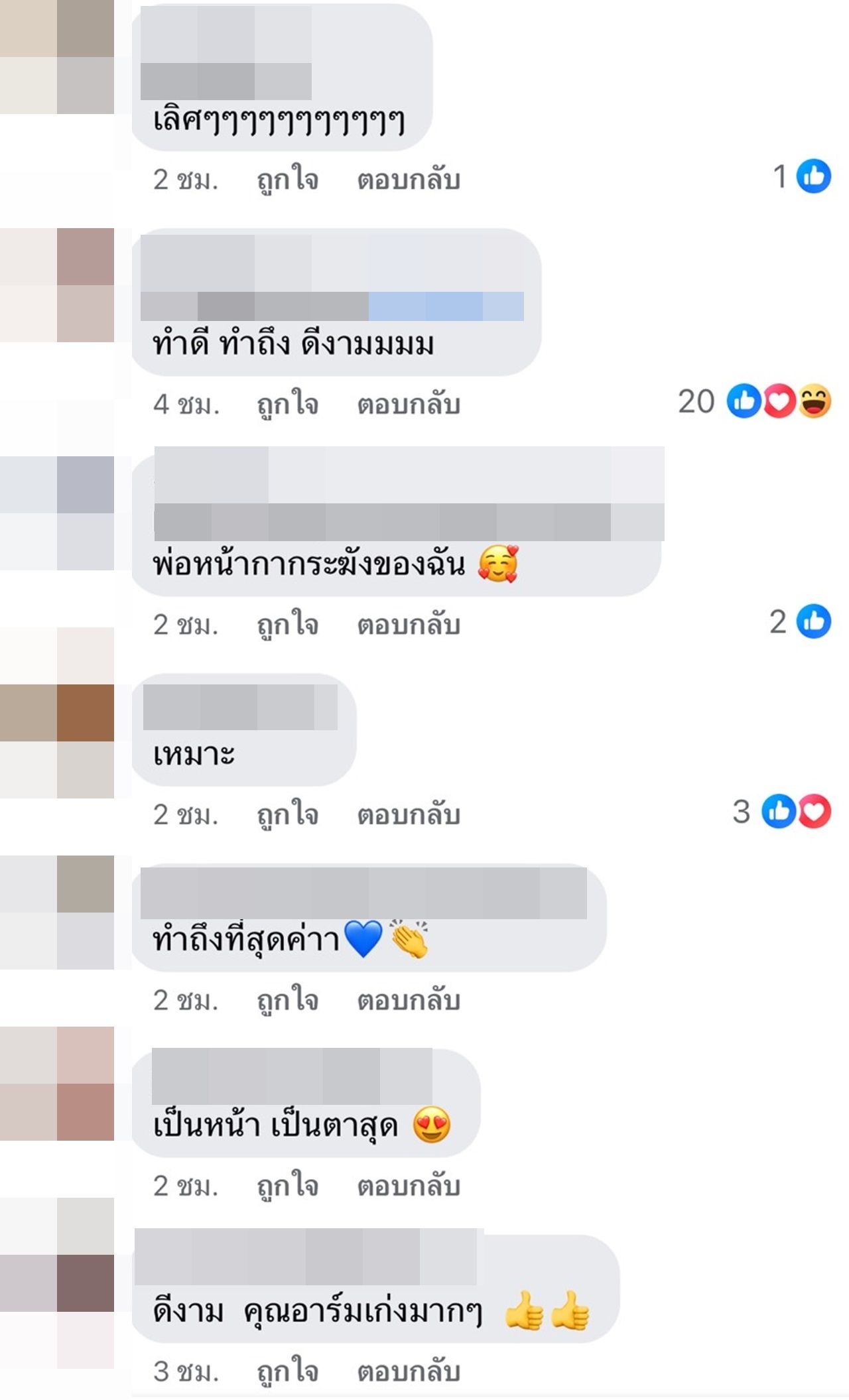
Task: Click the like reaction icon on เลิศๆๆๆ comment
Action: (813, 176)
